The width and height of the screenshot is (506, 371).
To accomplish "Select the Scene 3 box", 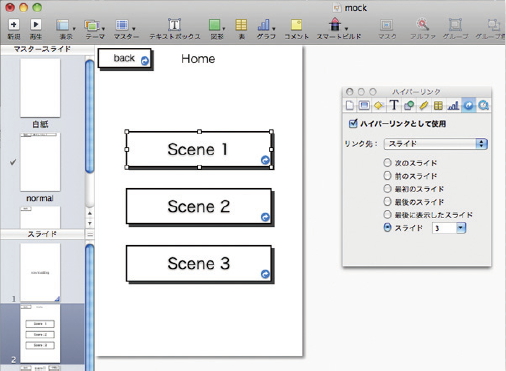I will [199, 264].
